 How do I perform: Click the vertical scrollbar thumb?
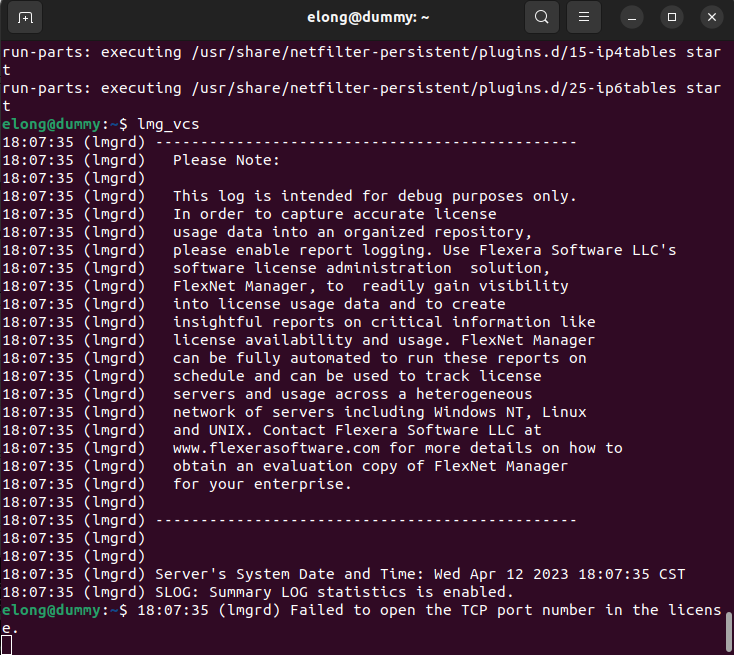pyautogui.click(x=726, y=630)
